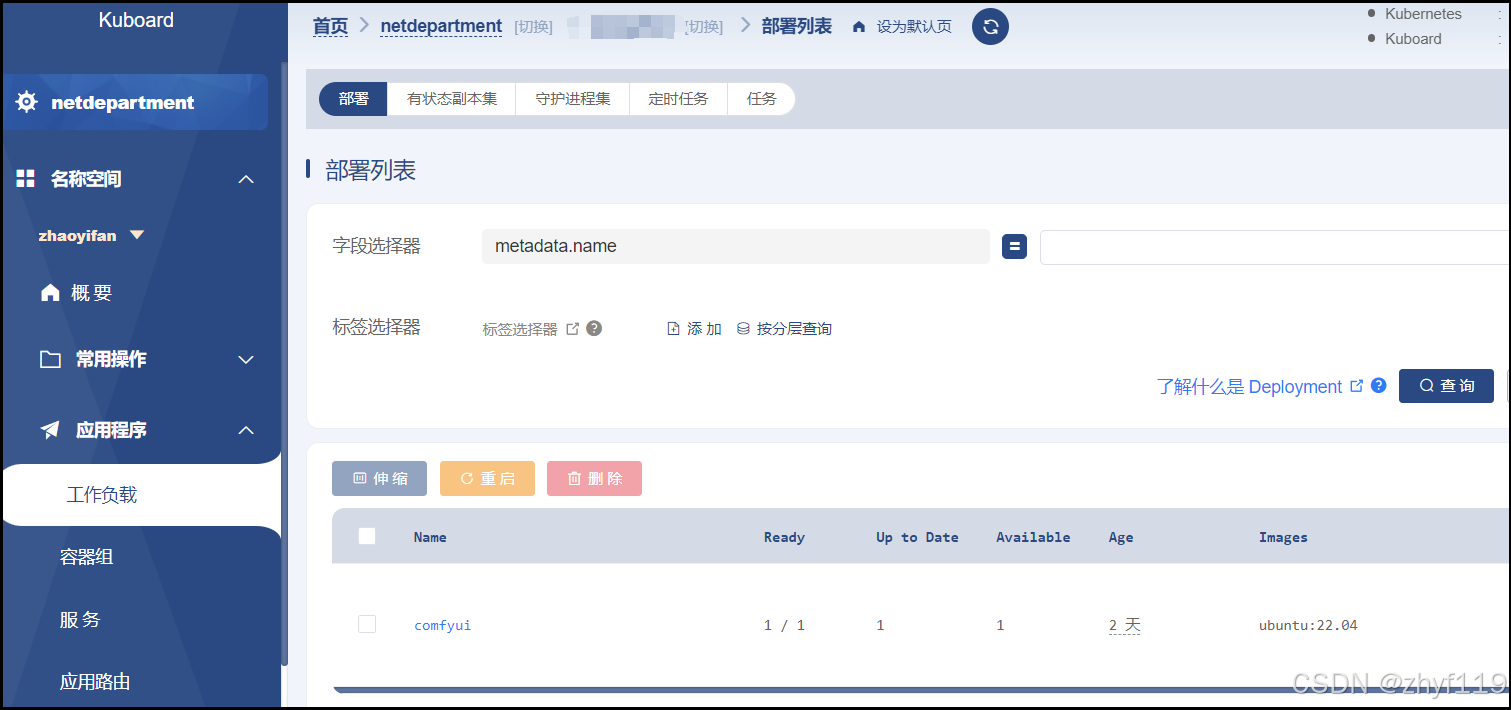This screenshot has width=1511, height=710.
Task: Click the help icon after Deployment link
Action: pyautogui.click(x=1379, y=385)
